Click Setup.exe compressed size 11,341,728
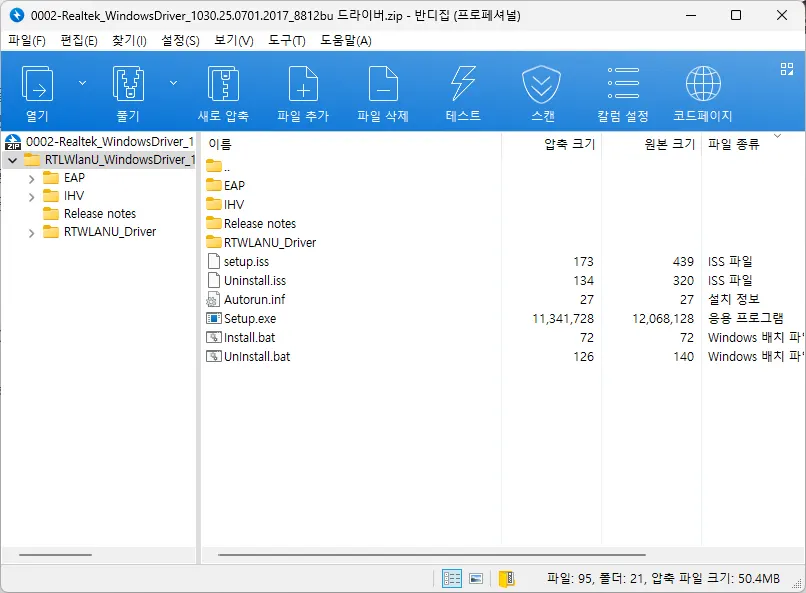Viewport: 806px width, 593px height. [563, 319]
